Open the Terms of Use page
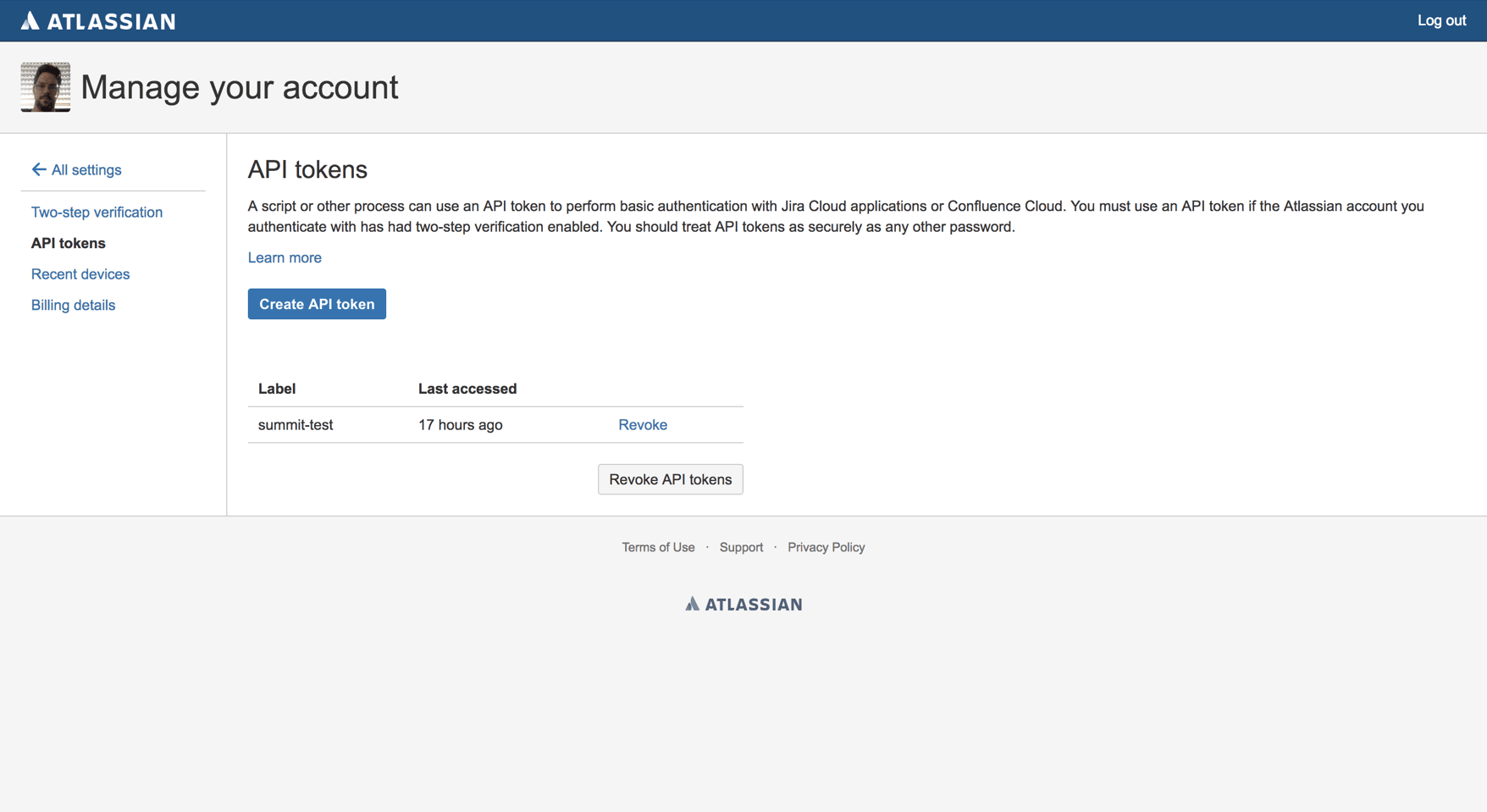 (x=658, y=547)
